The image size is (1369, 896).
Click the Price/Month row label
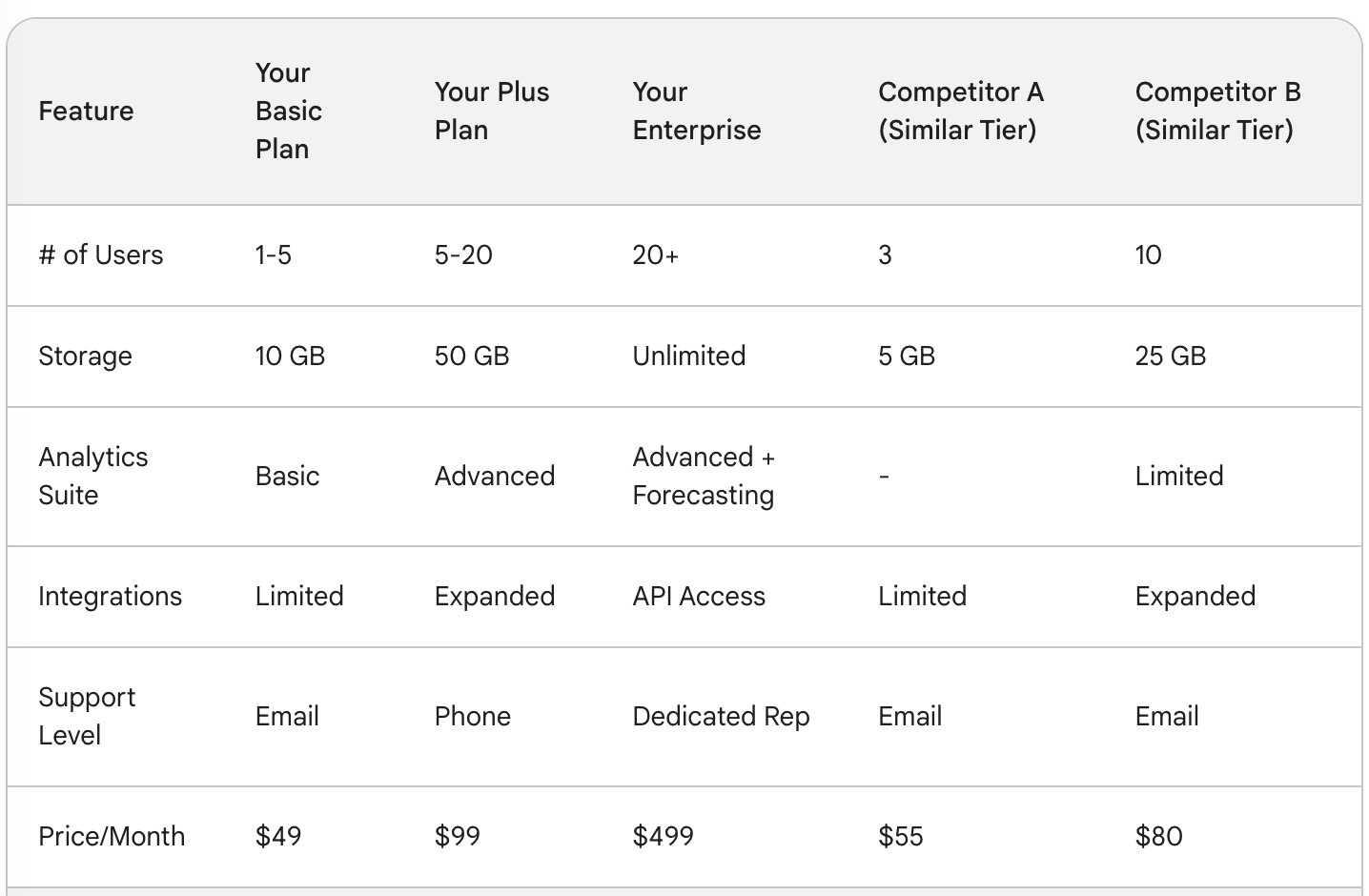(112, 837)
